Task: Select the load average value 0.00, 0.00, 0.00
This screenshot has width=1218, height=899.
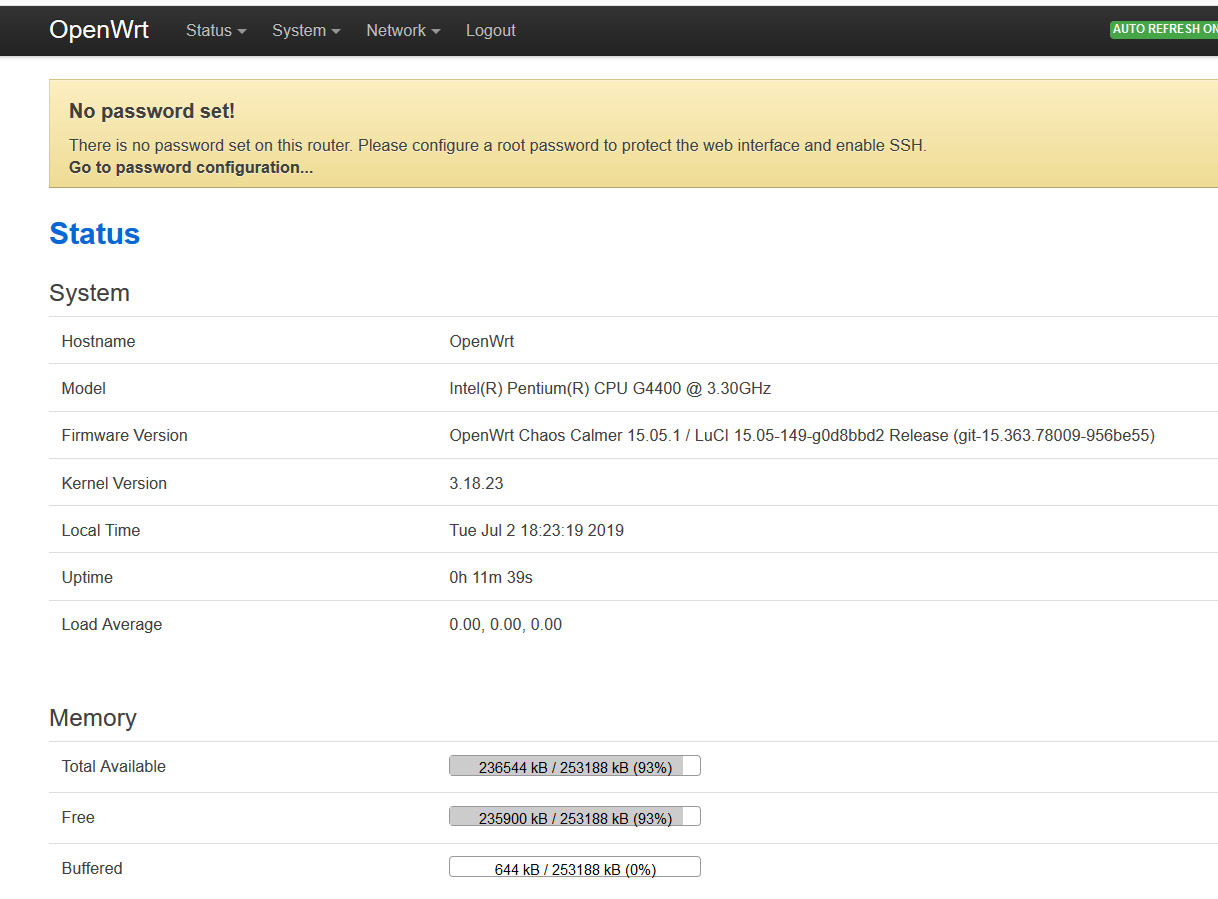Action: point(506,624)
